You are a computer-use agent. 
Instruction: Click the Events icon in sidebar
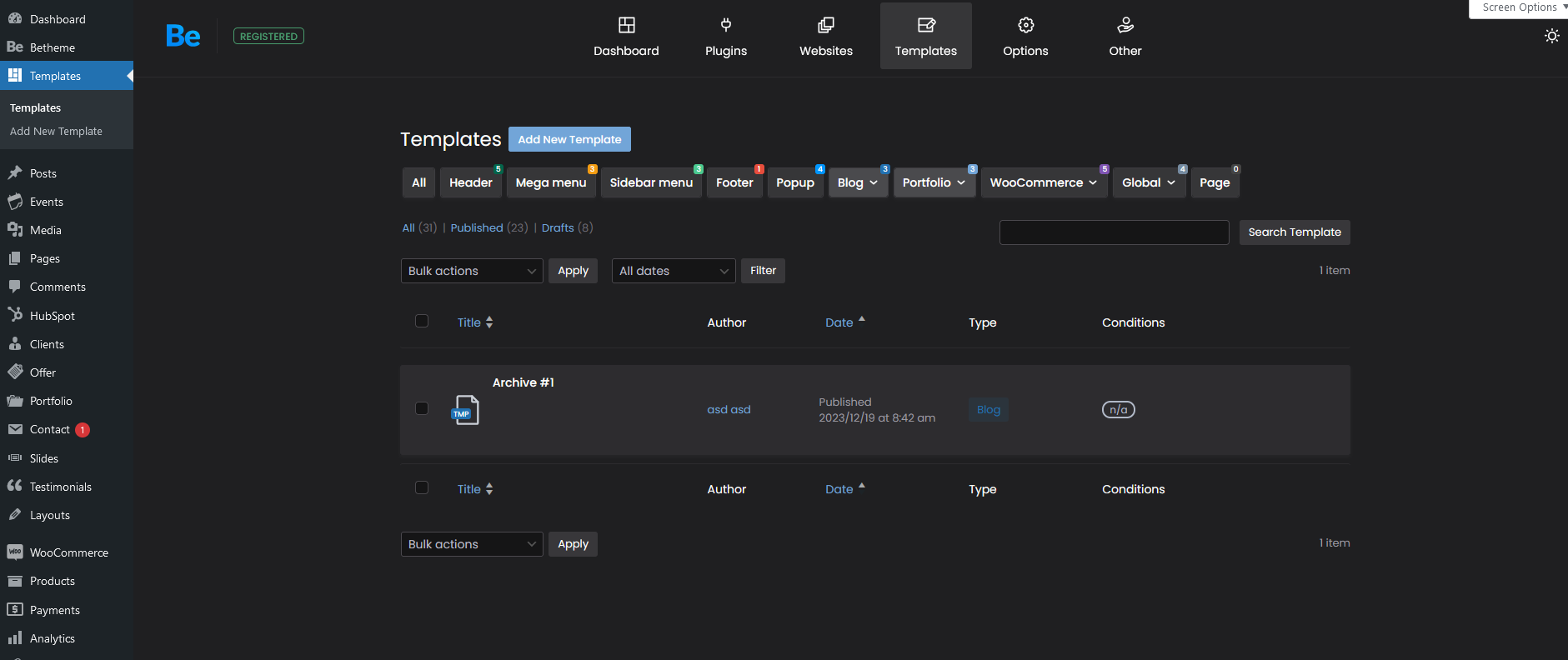click(x=15, y=201)
